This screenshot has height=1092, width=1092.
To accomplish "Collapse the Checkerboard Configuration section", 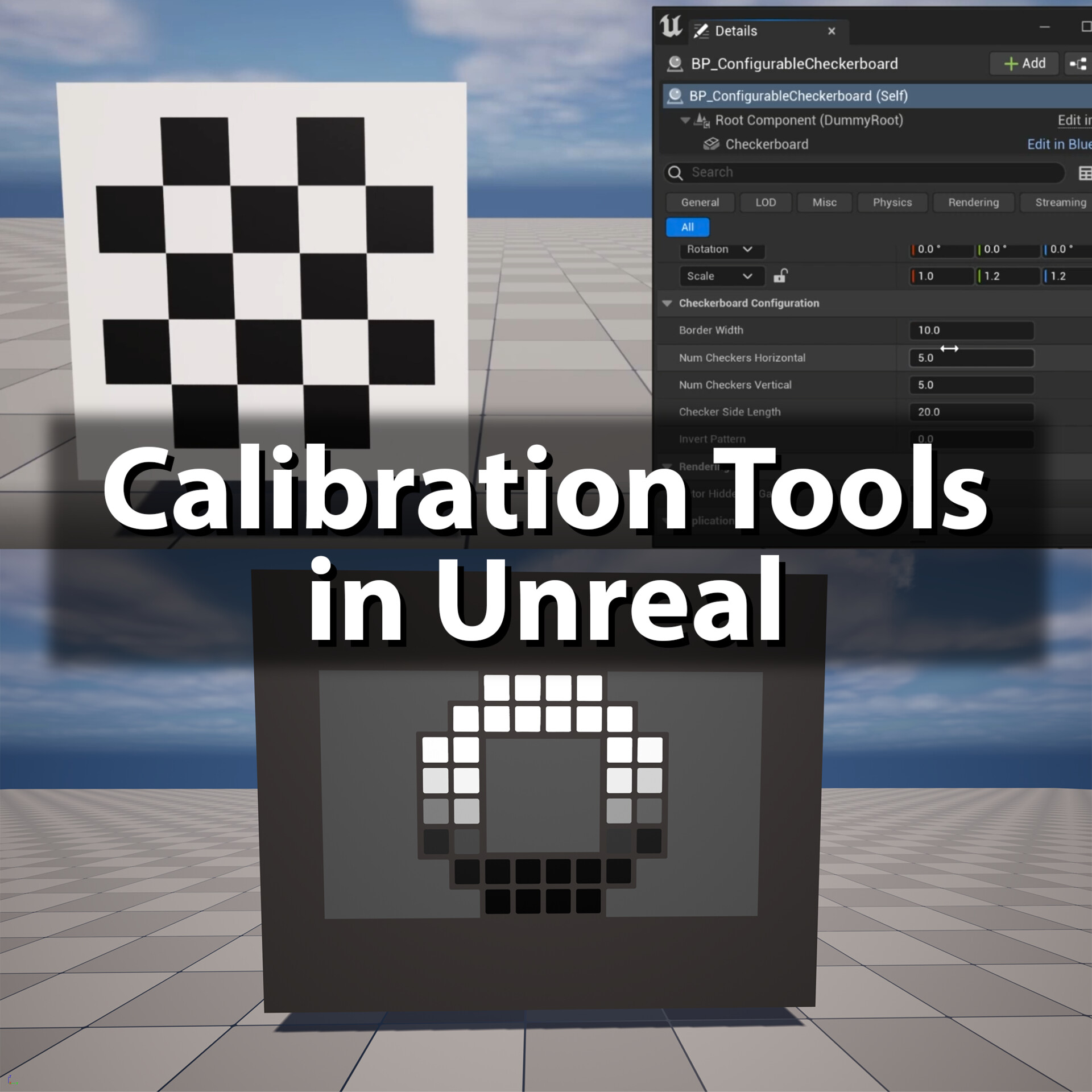I will point(667,303).
